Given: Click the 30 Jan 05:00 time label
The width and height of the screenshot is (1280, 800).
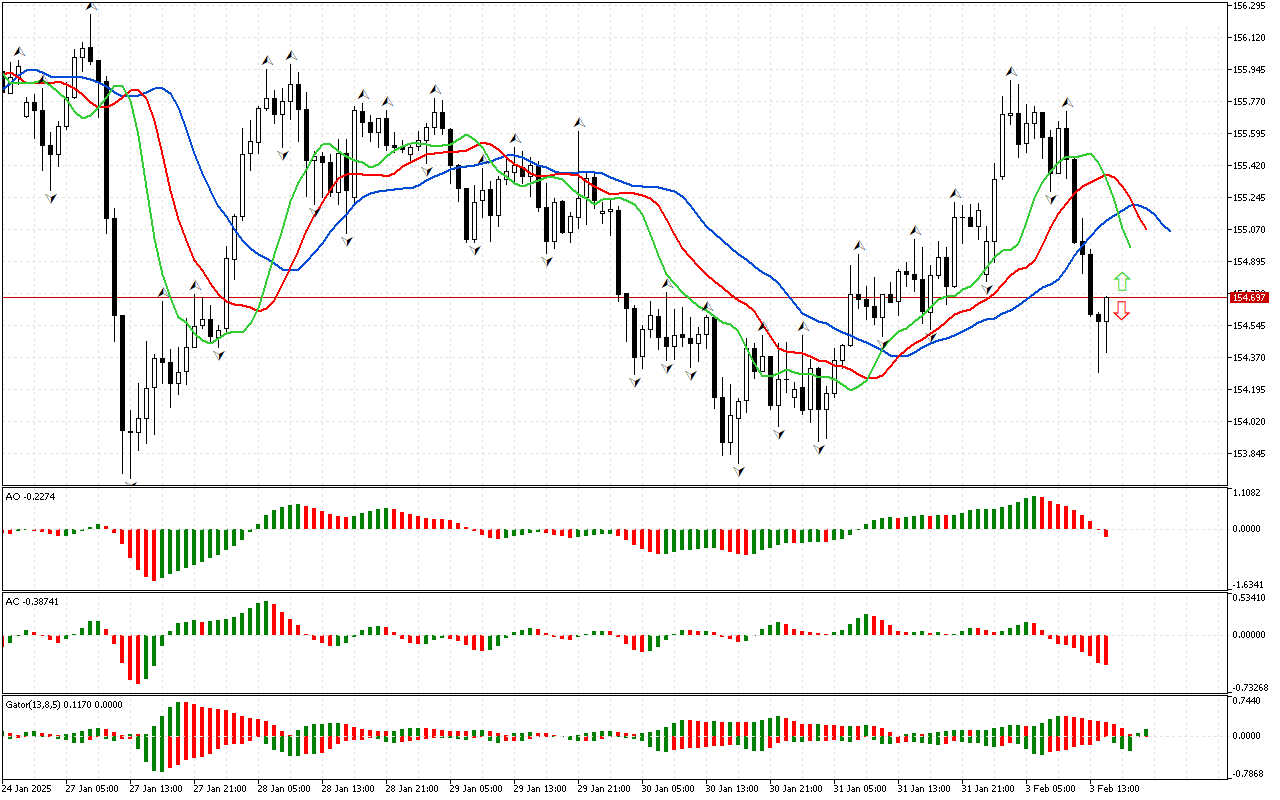Looking at the screenshot, I should [x=668, y=789].
